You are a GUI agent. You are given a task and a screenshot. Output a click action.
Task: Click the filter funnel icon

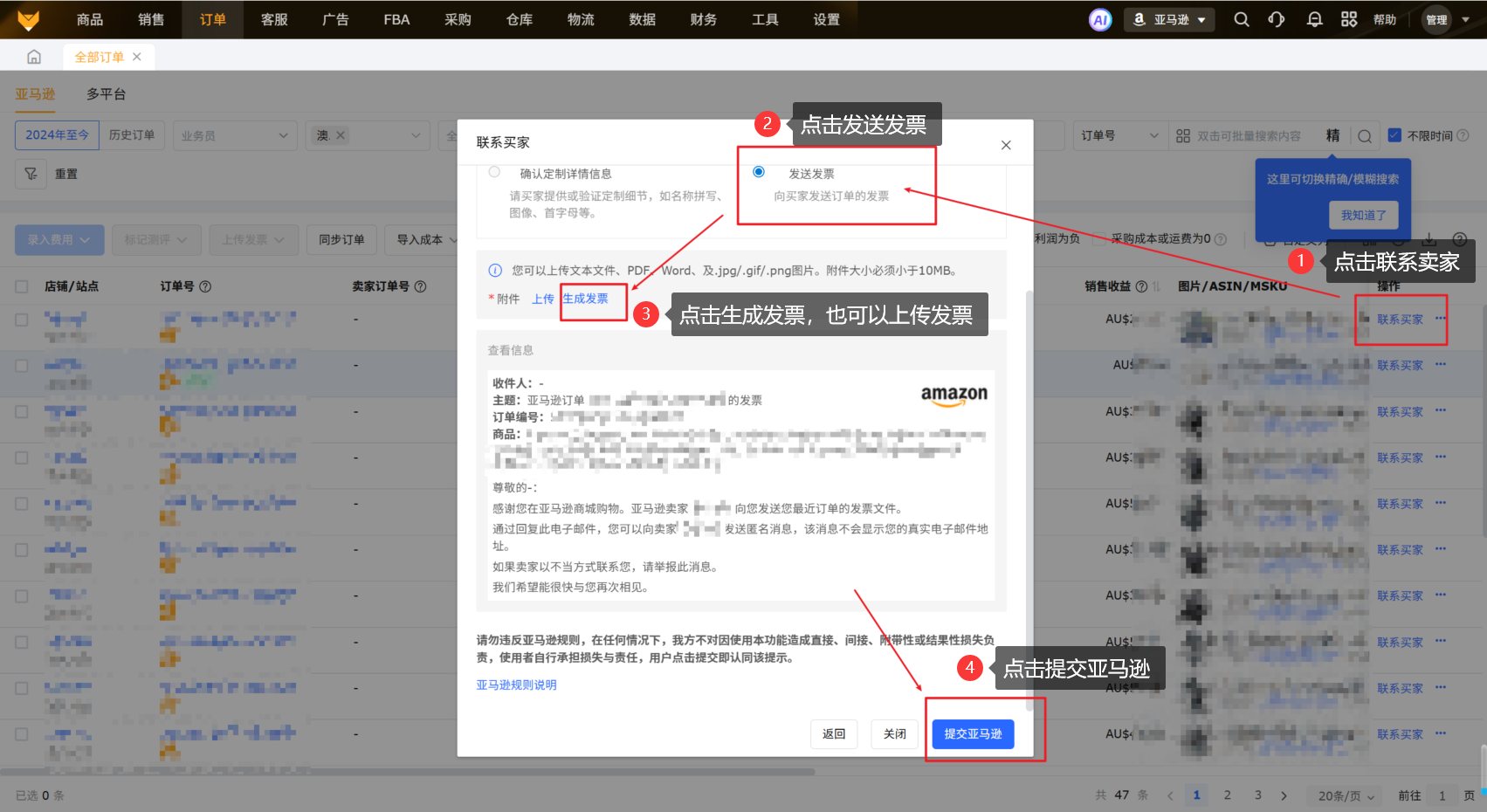pos(31,174)
